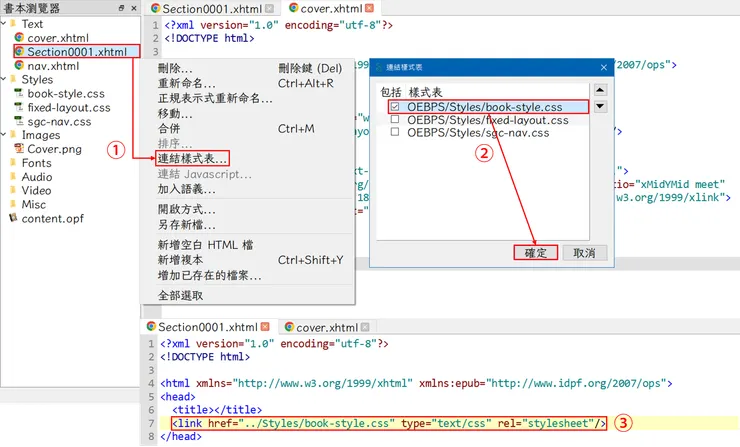740x447 pixels.
Task: Confirm the dialog with 確定
Action: 536,253
